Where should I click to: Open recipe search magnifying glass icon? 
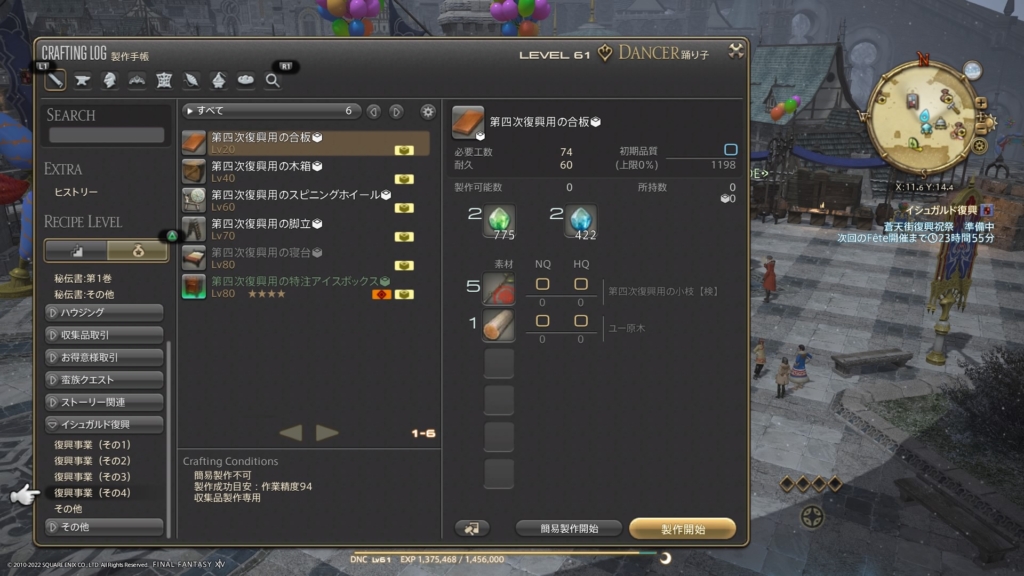click(x=273, y=80)
